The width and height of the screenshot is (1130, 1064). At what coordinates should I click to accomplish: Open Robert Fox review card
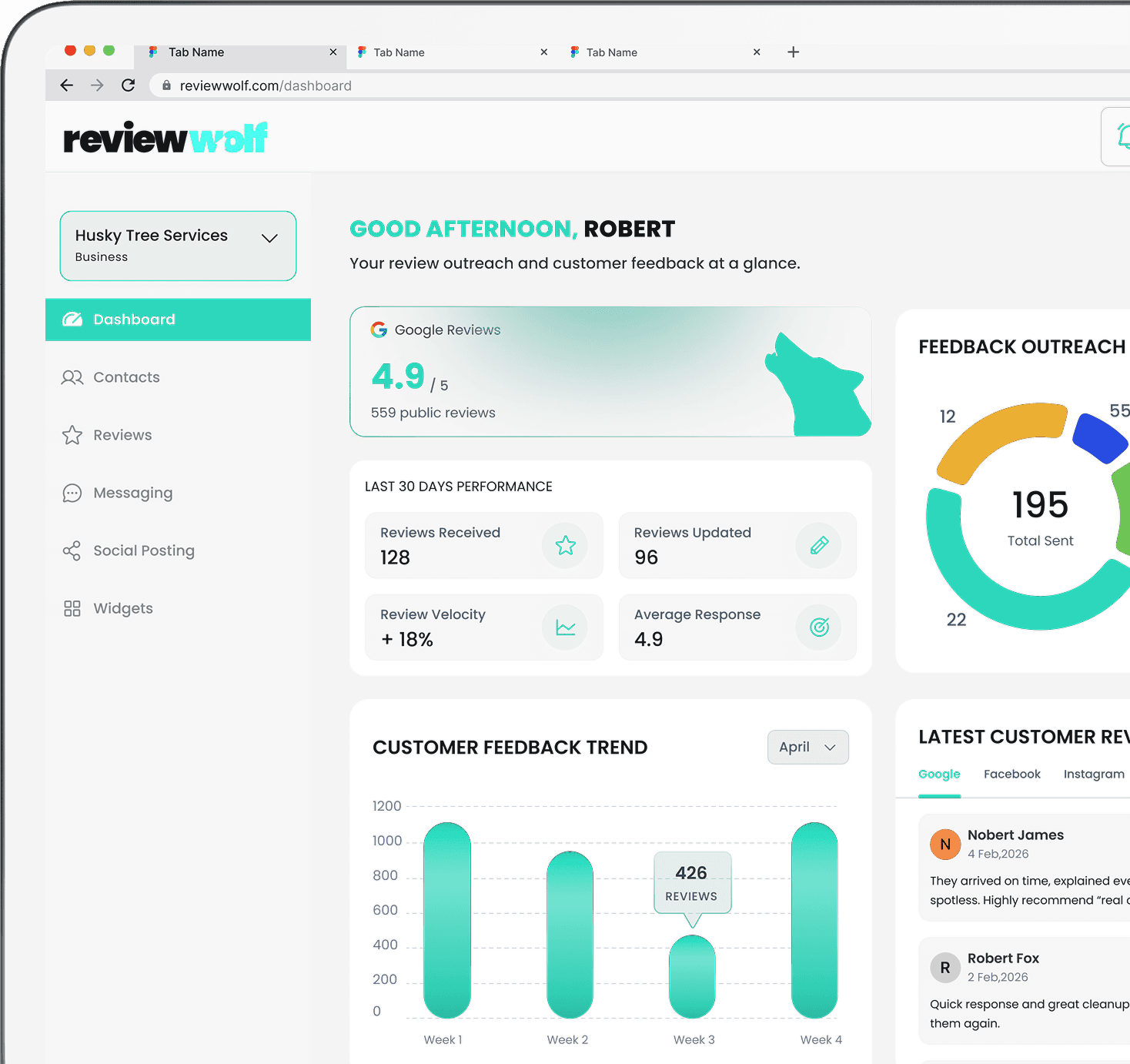(1024, 991)
